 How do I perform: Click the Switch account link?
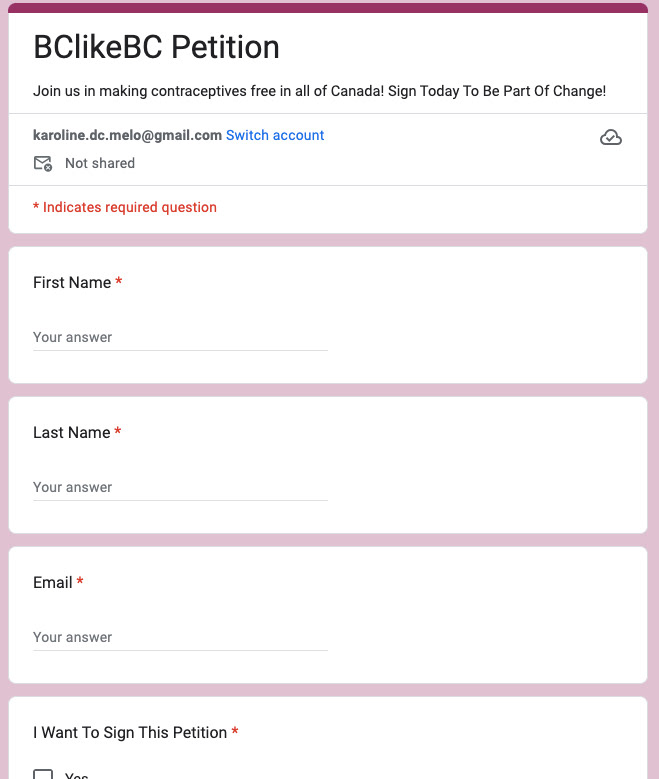pos(275,135)
